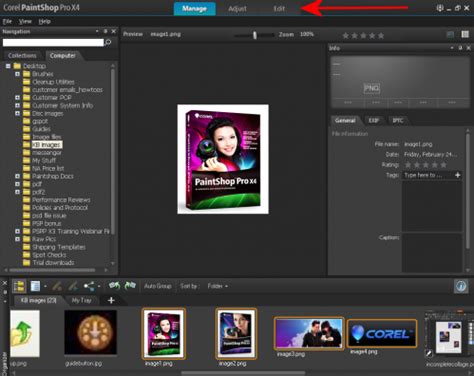The height and width of the screenshot is (376, 474).
Task: Select the image1.png thumbnail
Action: click(x=163, y=333)
